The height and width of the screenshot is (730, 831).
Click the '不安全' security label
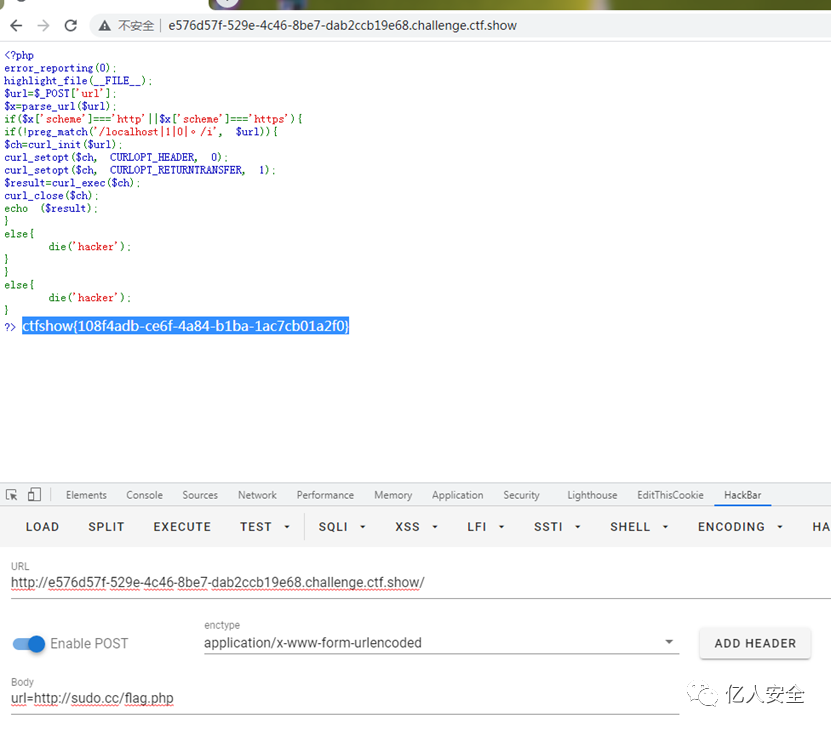pyautogui.click(x=136, y=25)
